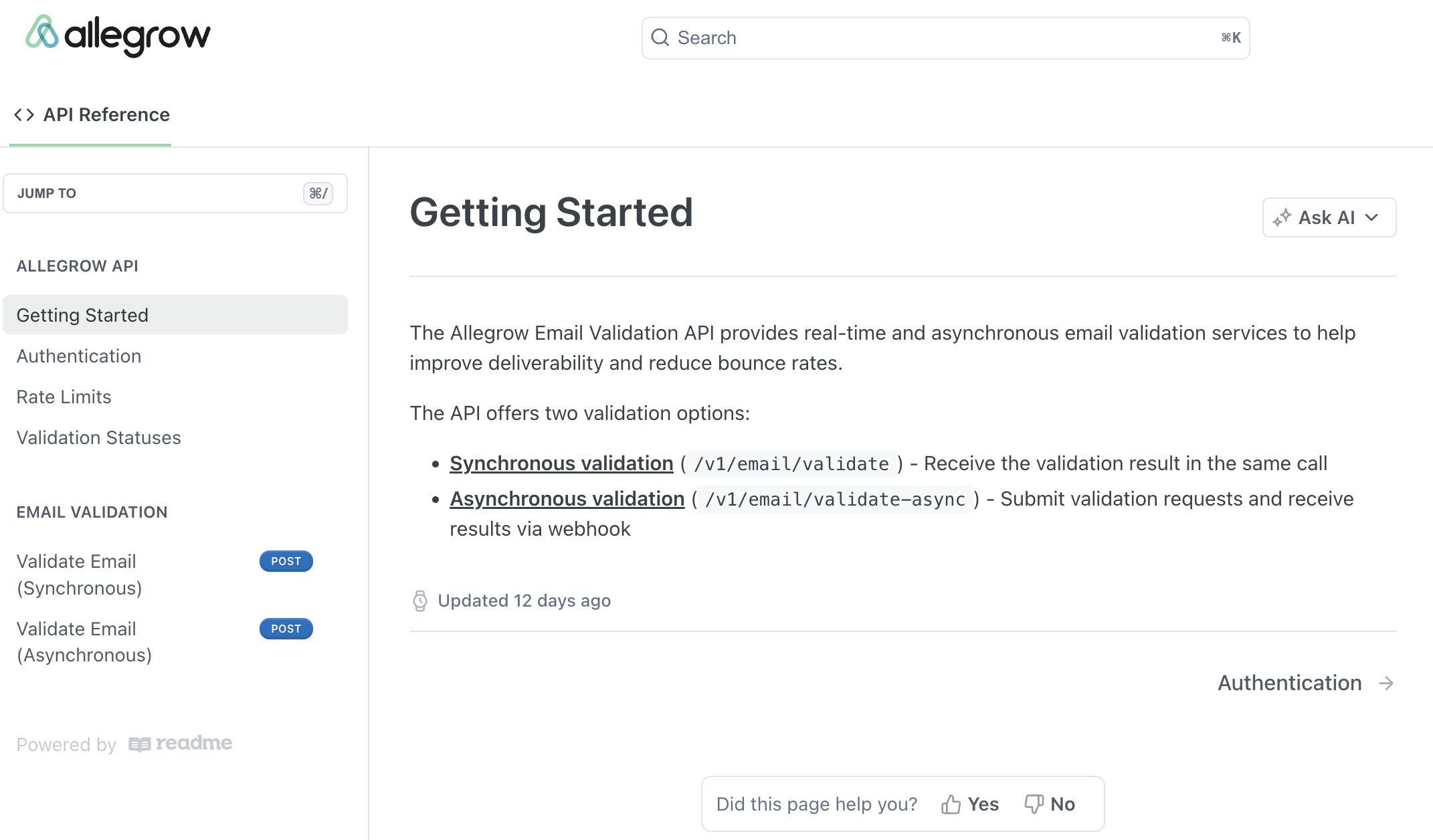Click the thumbs up icon
This screenshot has width=1433, height=840.
[951, 804]
